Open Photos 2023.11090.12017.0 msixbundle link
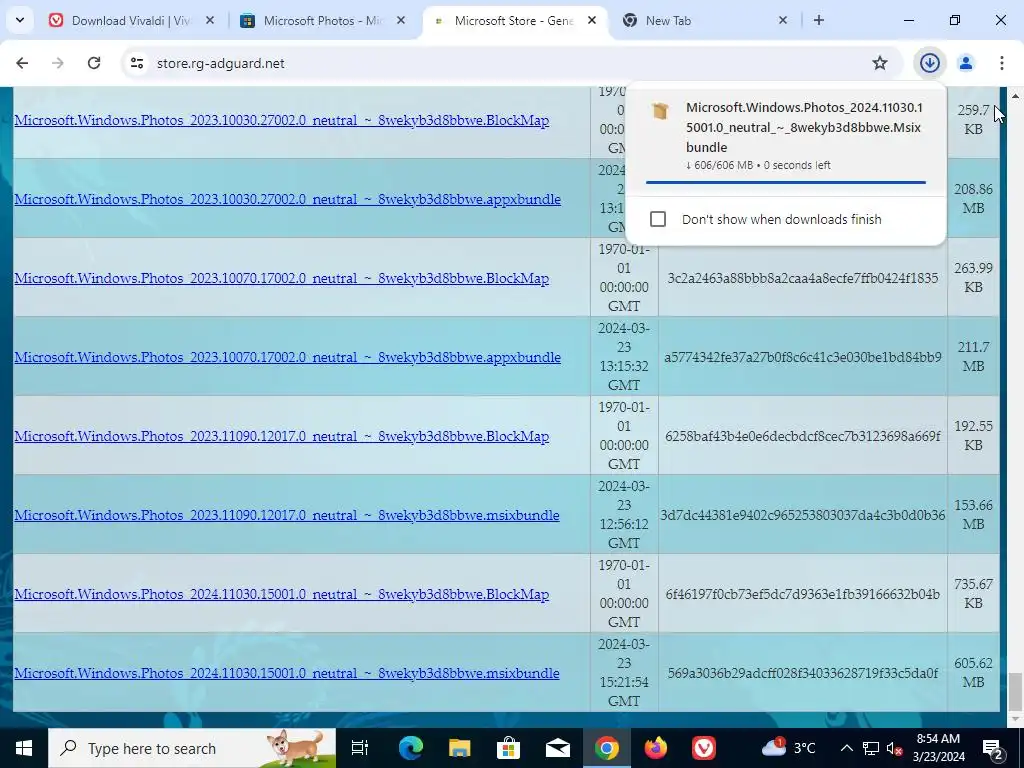Screen dimensions: 1024x768 [x=287, y=515]
